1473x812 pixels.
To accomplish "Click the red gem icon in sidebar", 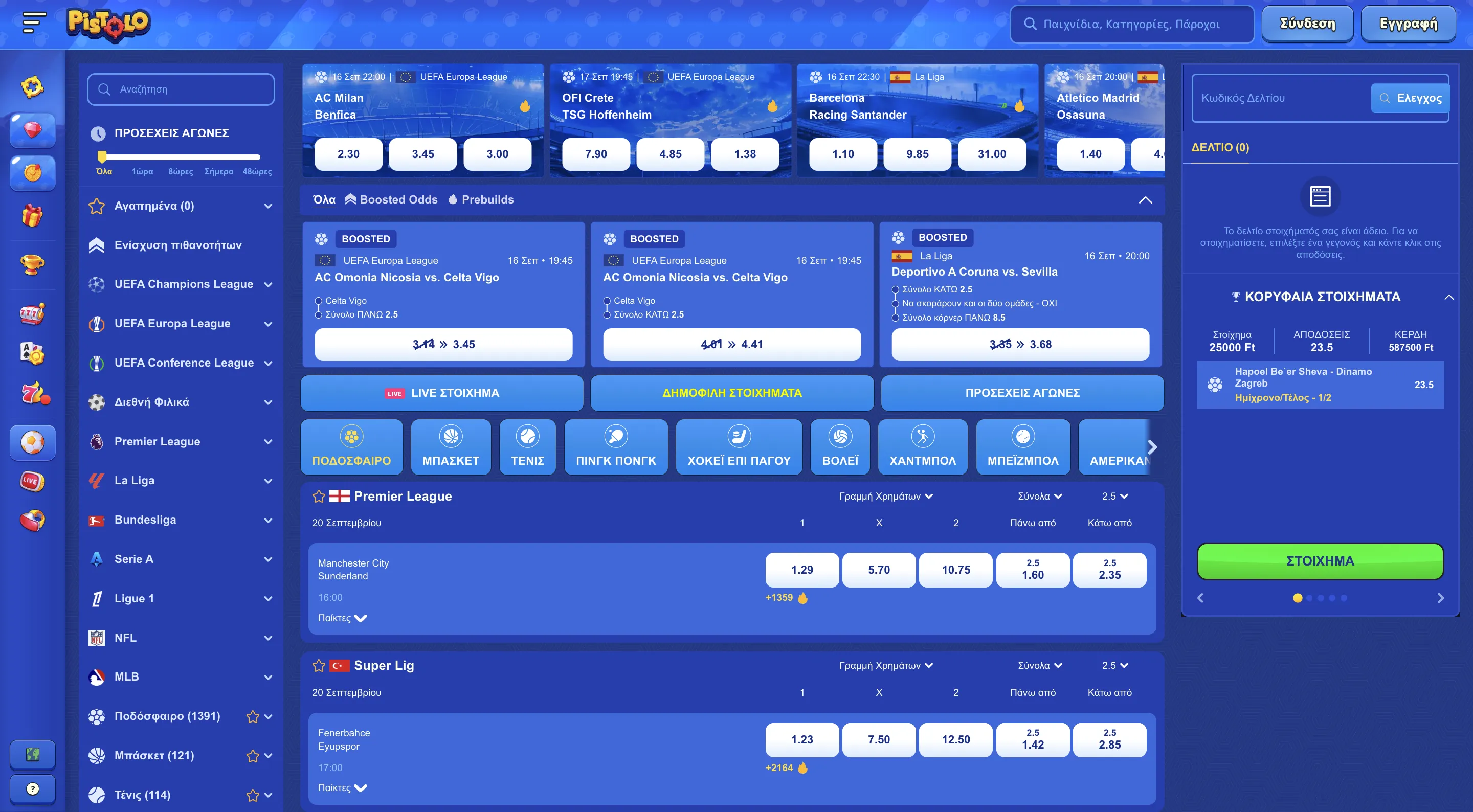I will 33,130.
